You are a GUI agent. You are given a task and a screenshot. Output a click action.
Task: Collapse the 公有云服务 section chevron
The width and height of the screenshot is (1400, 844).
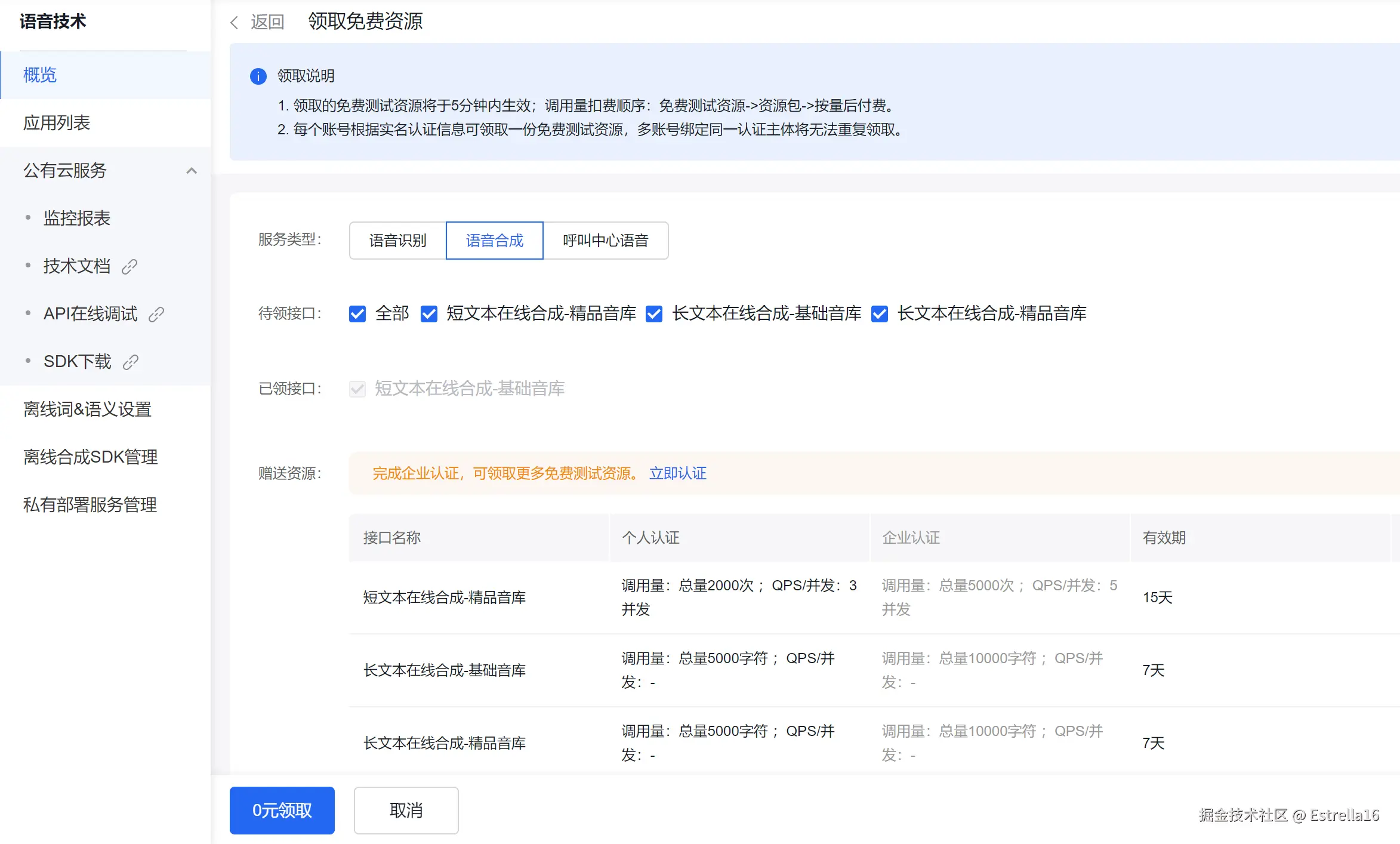pos(192,171)
